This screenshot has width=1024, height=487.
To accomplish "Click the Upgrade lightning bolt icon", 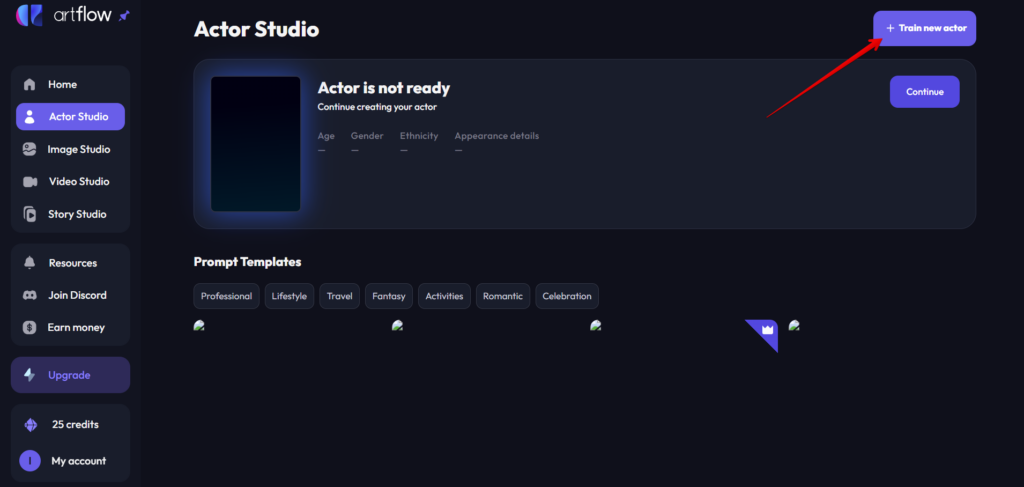I will click(29, 375).
